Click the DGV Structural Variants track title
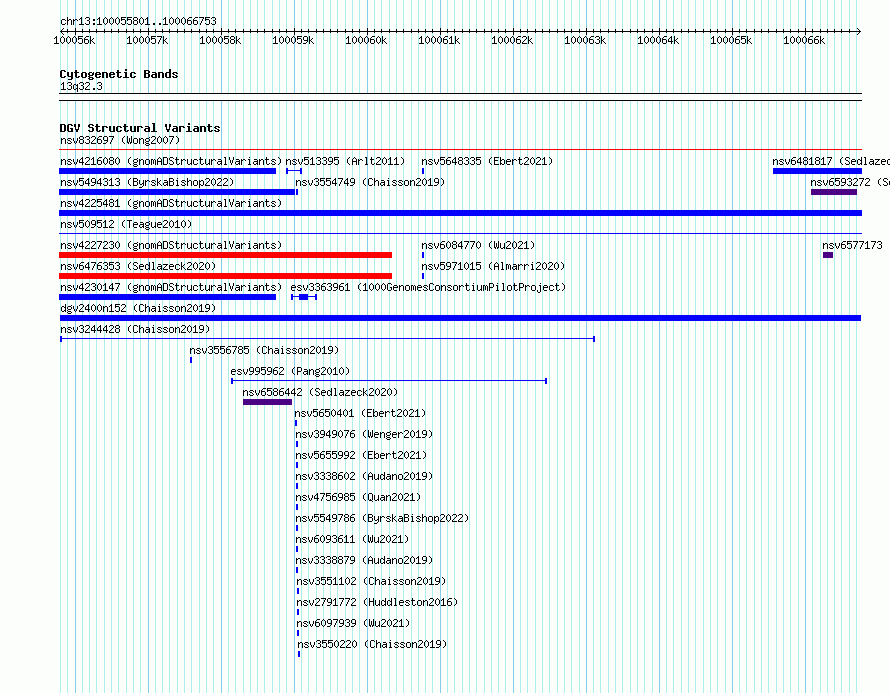 pos(140,128)
